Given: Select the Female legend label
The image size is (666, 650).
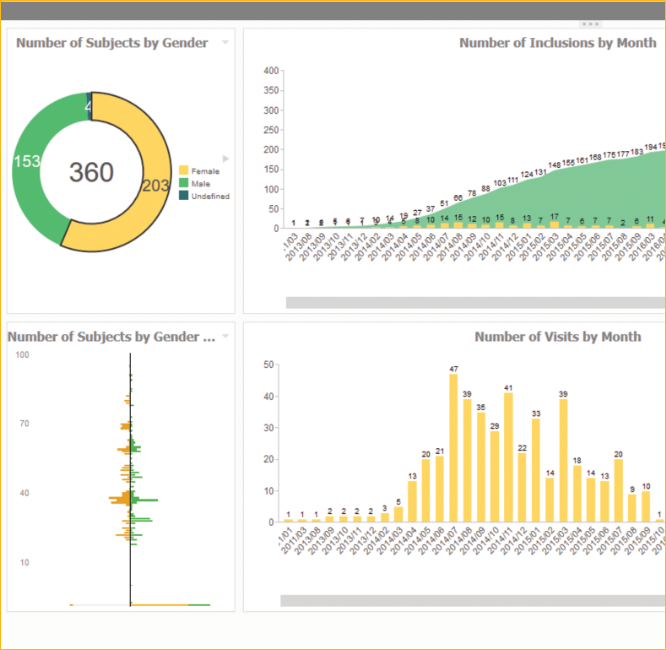Looking at the screenshot, I should 205,171.
